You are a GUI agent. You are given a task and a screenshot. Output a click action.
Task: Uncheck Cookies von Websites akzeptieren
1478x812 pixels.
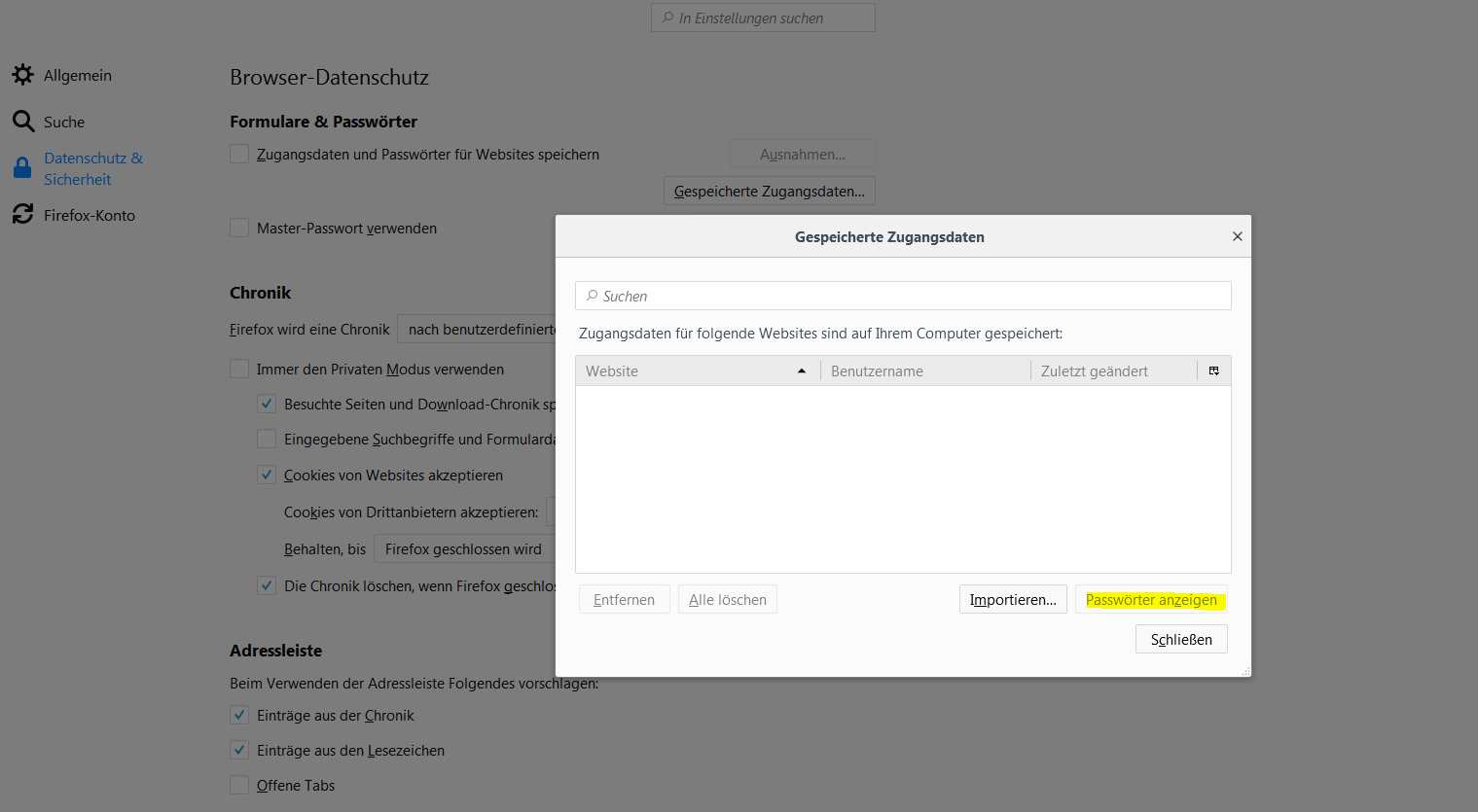[x=267, y=476]
